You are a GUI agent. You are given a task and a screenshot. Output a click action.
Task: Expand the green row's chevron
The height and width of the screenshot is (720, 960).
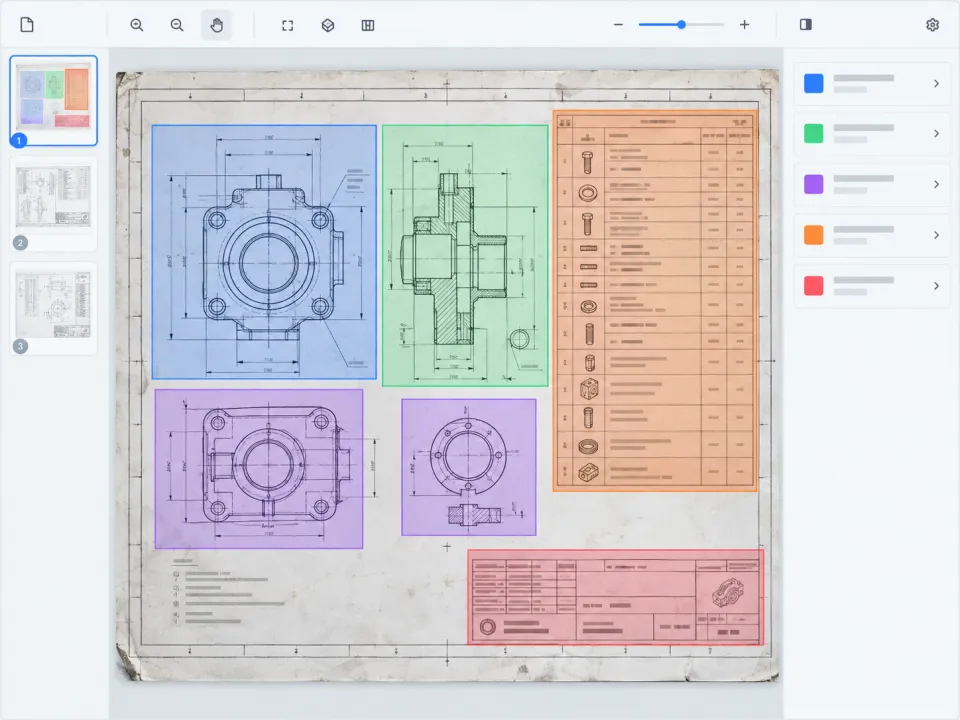(936, 133)
